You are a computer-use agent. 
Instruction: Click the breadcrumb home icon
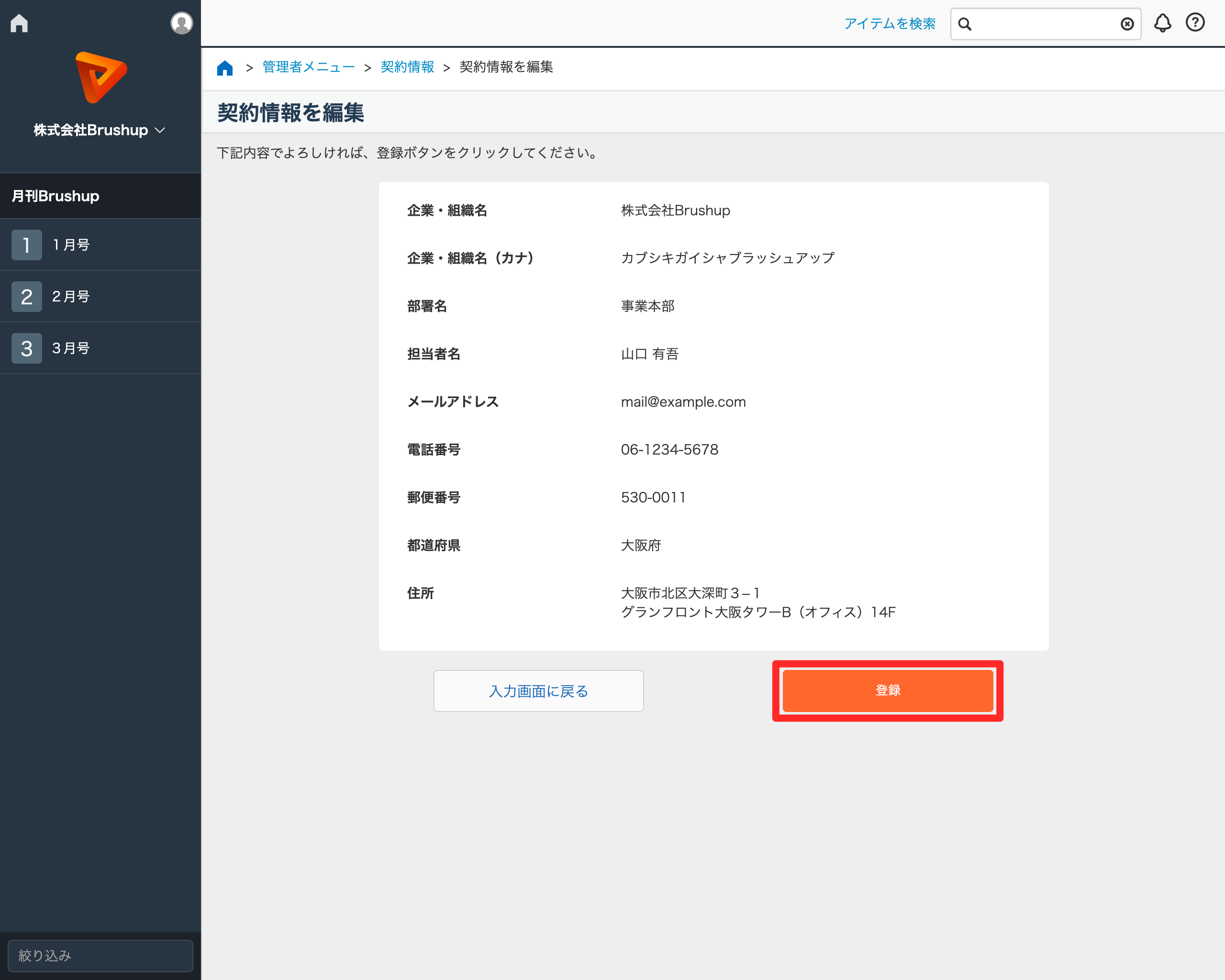225,67
